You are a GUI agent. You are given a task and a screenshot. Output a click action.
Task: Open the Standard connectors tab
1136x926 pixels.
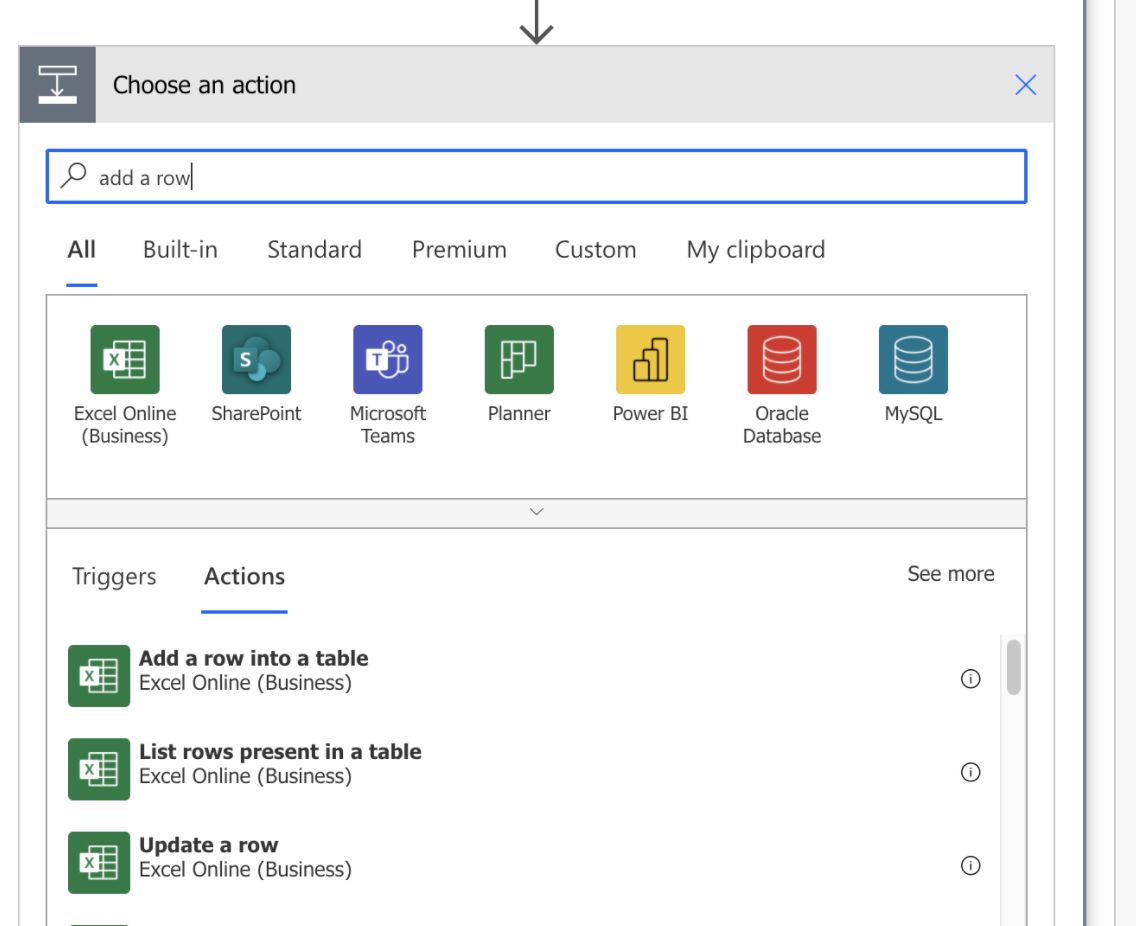point(314,250)
